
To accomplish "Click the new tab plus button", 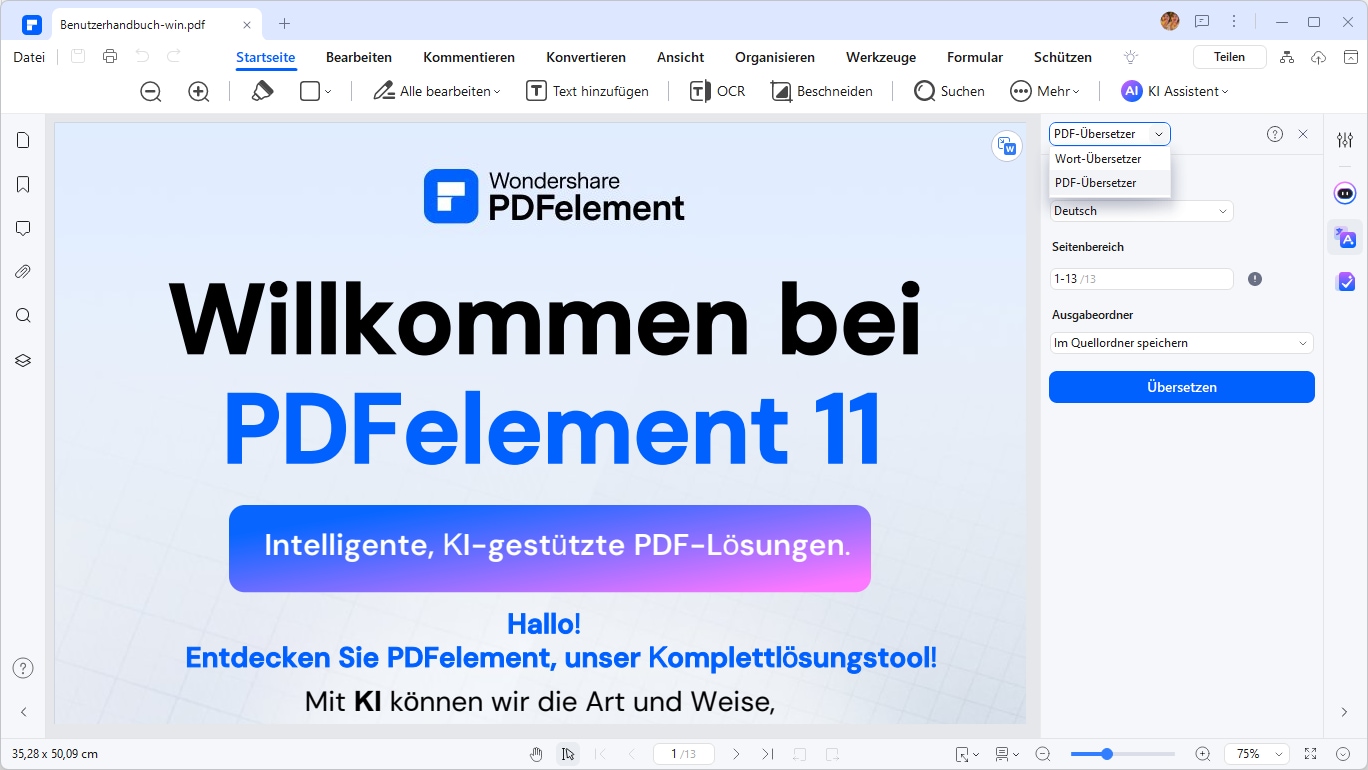I will click(285, 23).
